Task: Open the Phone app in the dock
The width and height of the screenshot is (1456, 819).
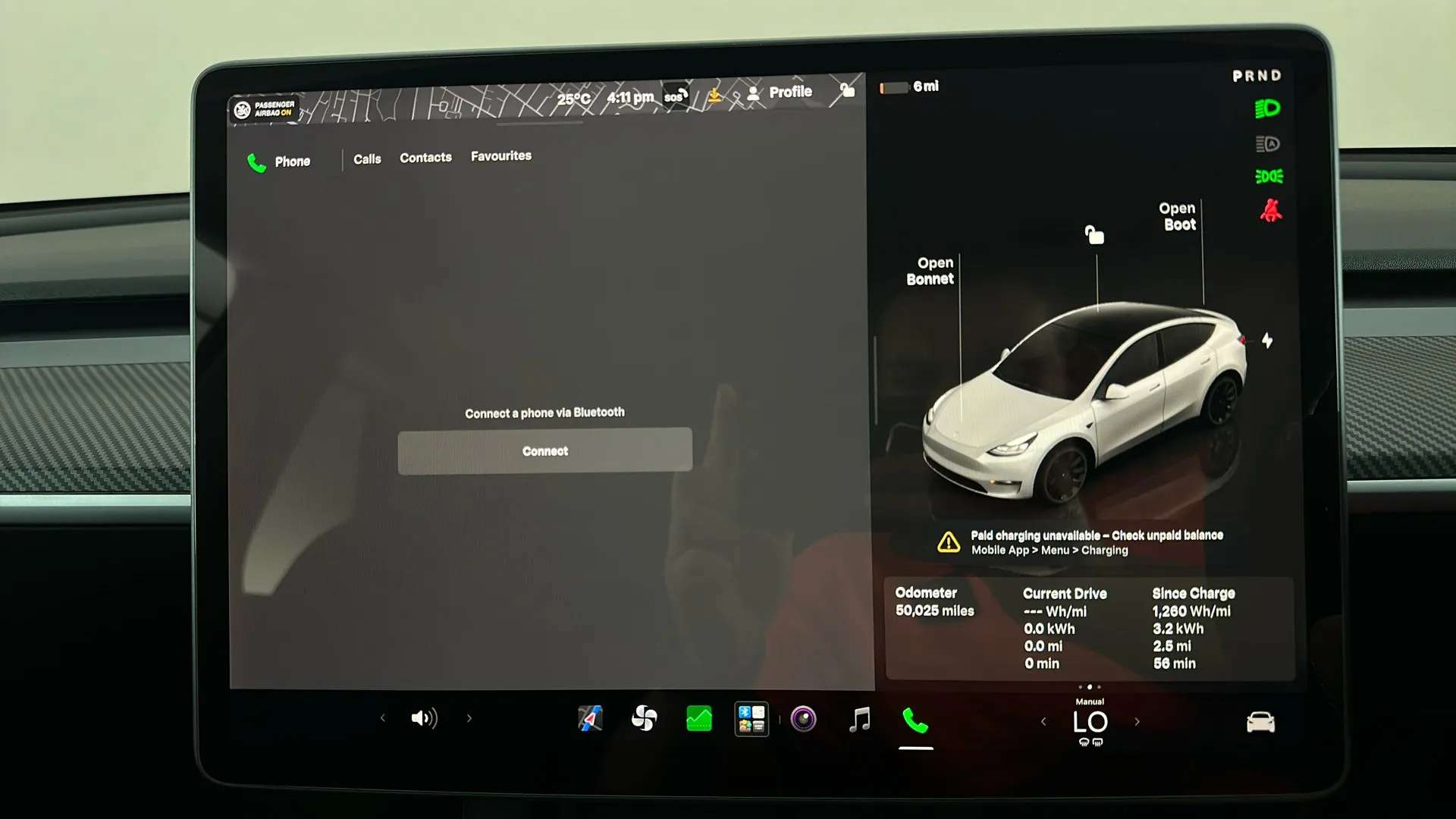Action: tap(915, 720)
